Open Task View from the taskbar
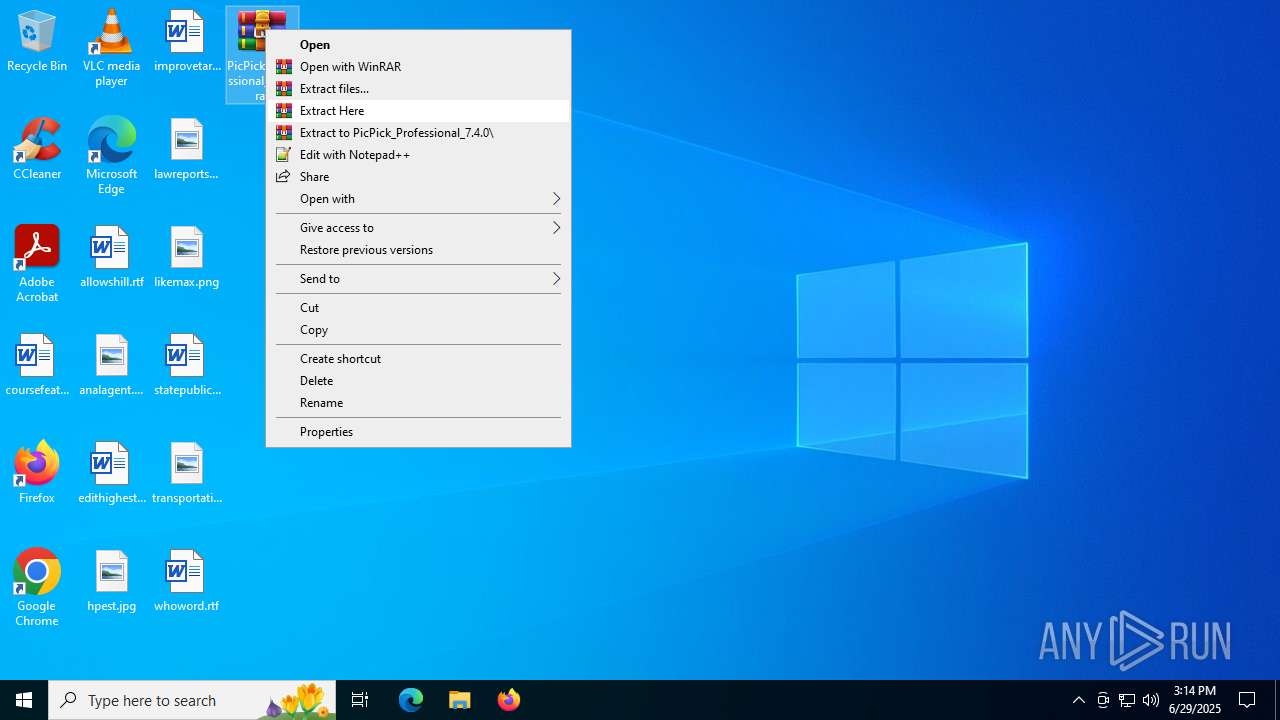Viewport: 1280px width, 720px height. pyautogui.click(x=360, y=700)
